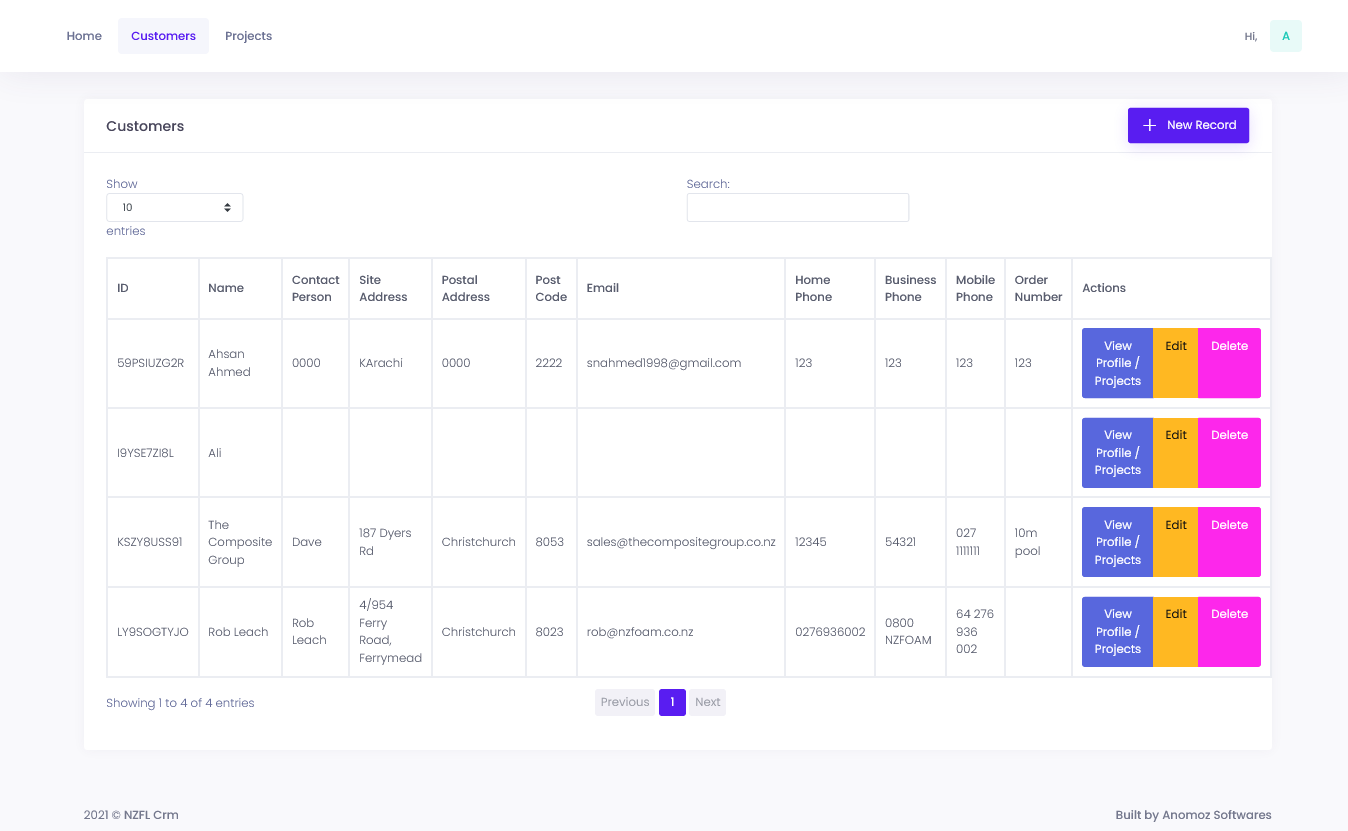Select the Customers navigation item
This screenshot has height=831, width=1348.
163,35
